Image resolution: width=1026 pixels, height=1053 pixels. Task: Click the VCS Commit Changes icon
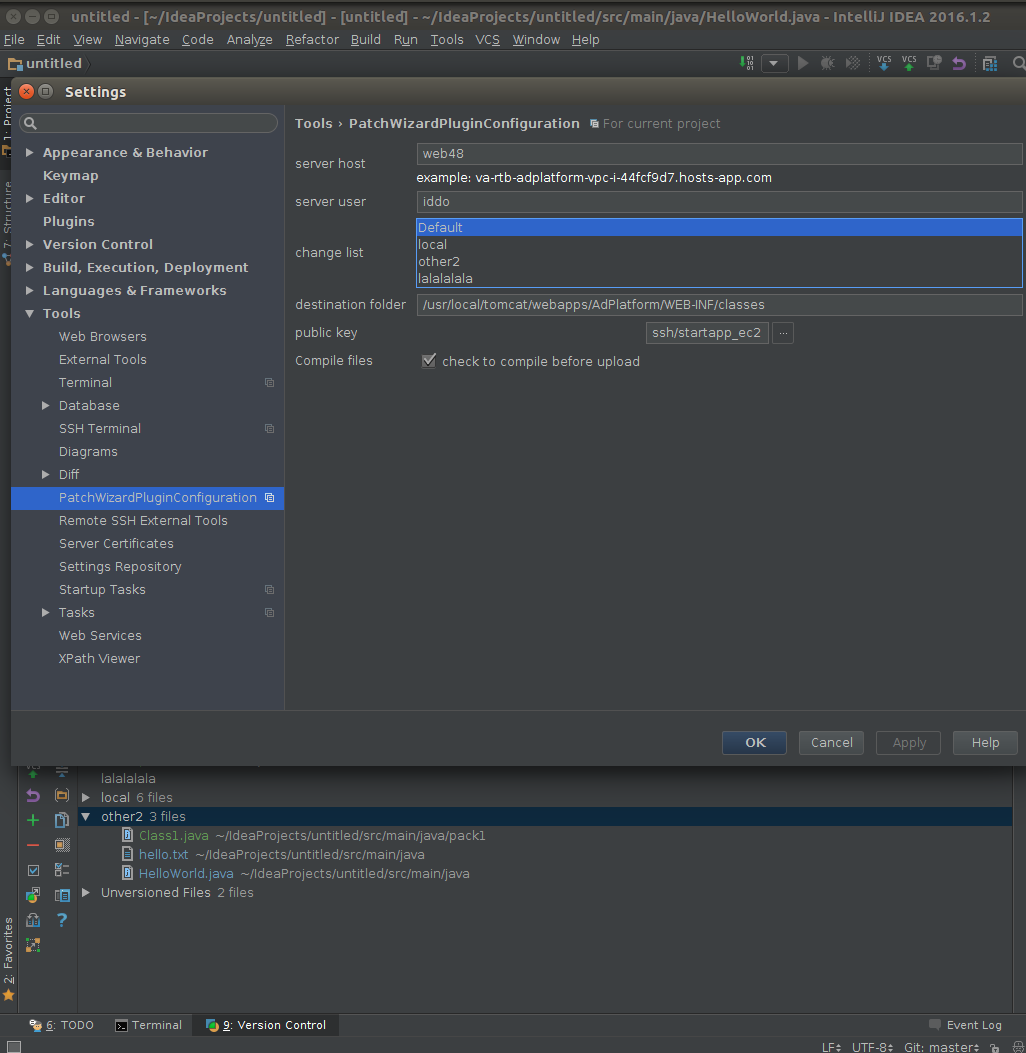coord(909,63)
